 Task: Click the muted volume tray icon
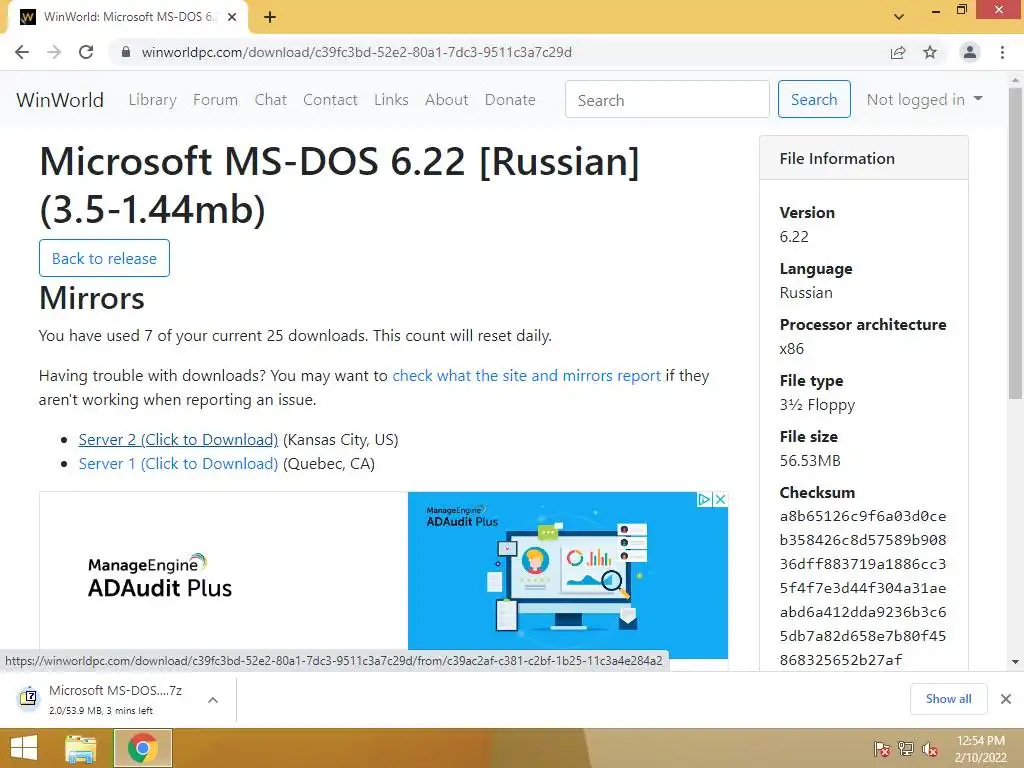click(930, 749)
